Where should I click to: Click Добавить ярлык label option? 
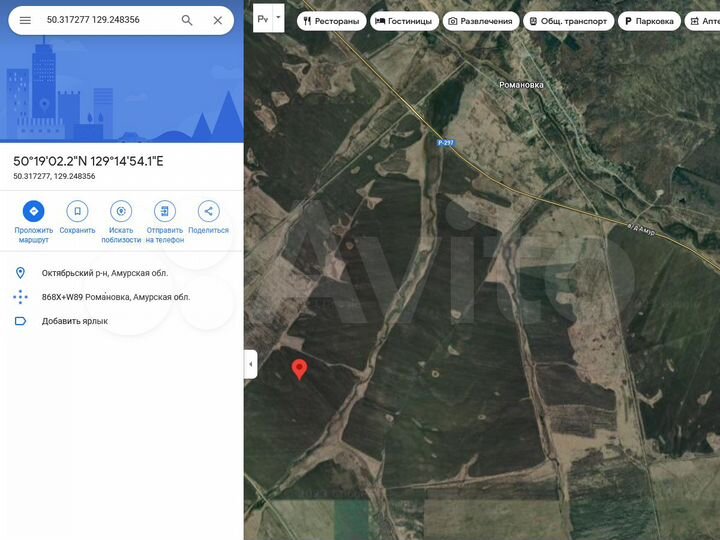(75, 321)
